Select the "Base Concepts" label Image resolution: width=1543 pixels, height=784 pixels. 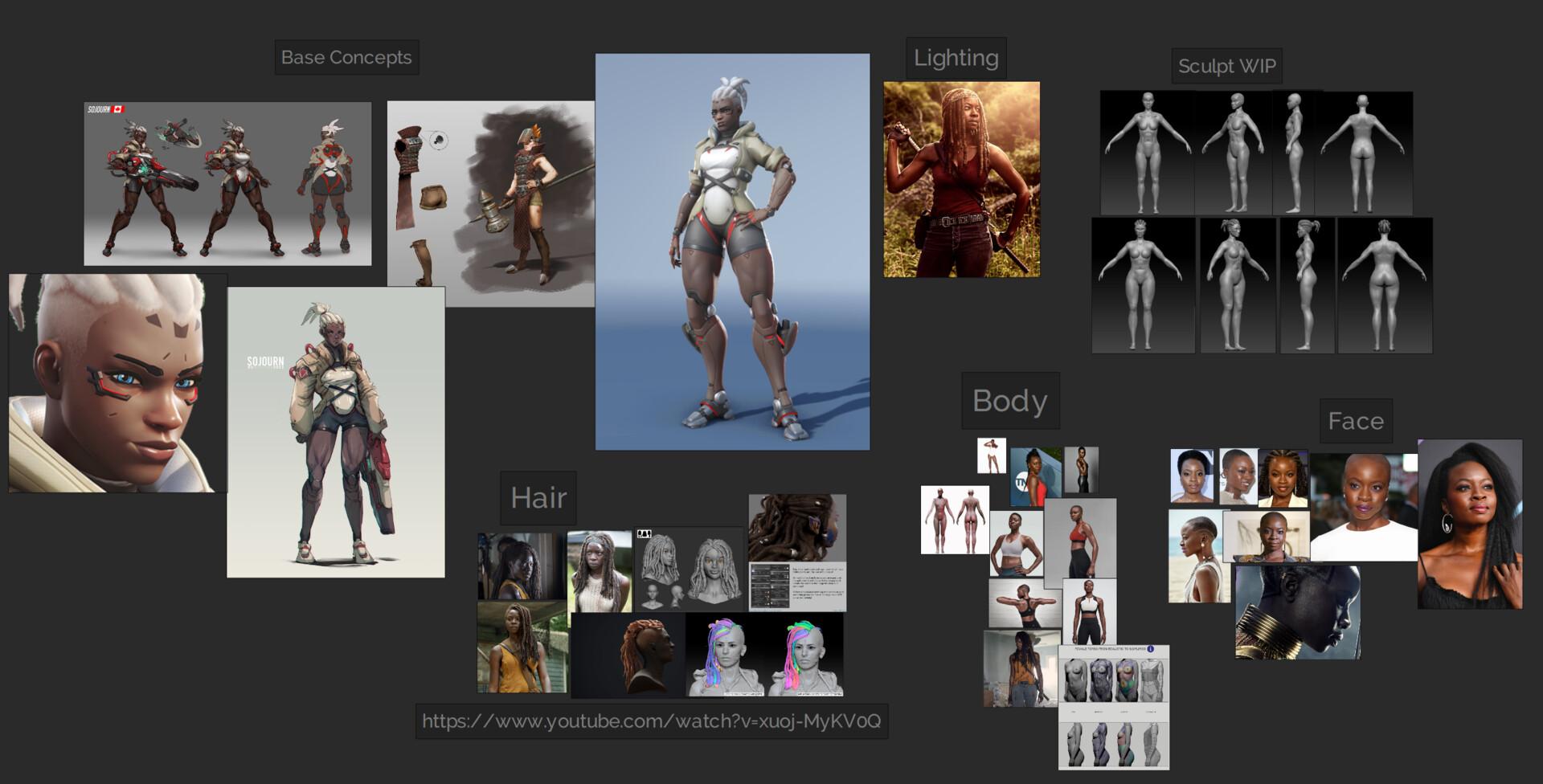pos(346,57)
